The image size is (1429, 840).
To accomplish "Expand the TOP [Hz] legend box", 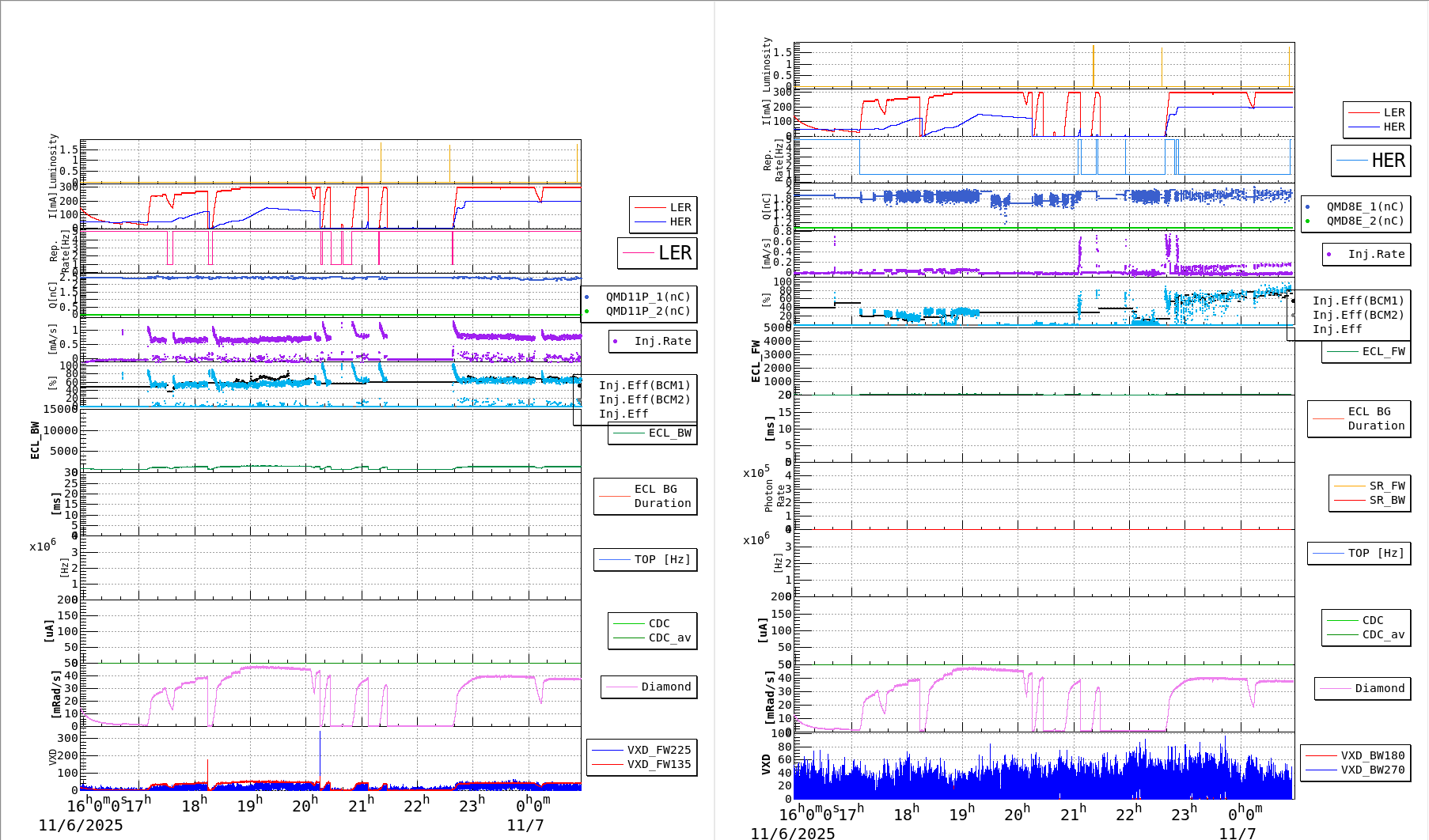I will [x=645, y=559].
